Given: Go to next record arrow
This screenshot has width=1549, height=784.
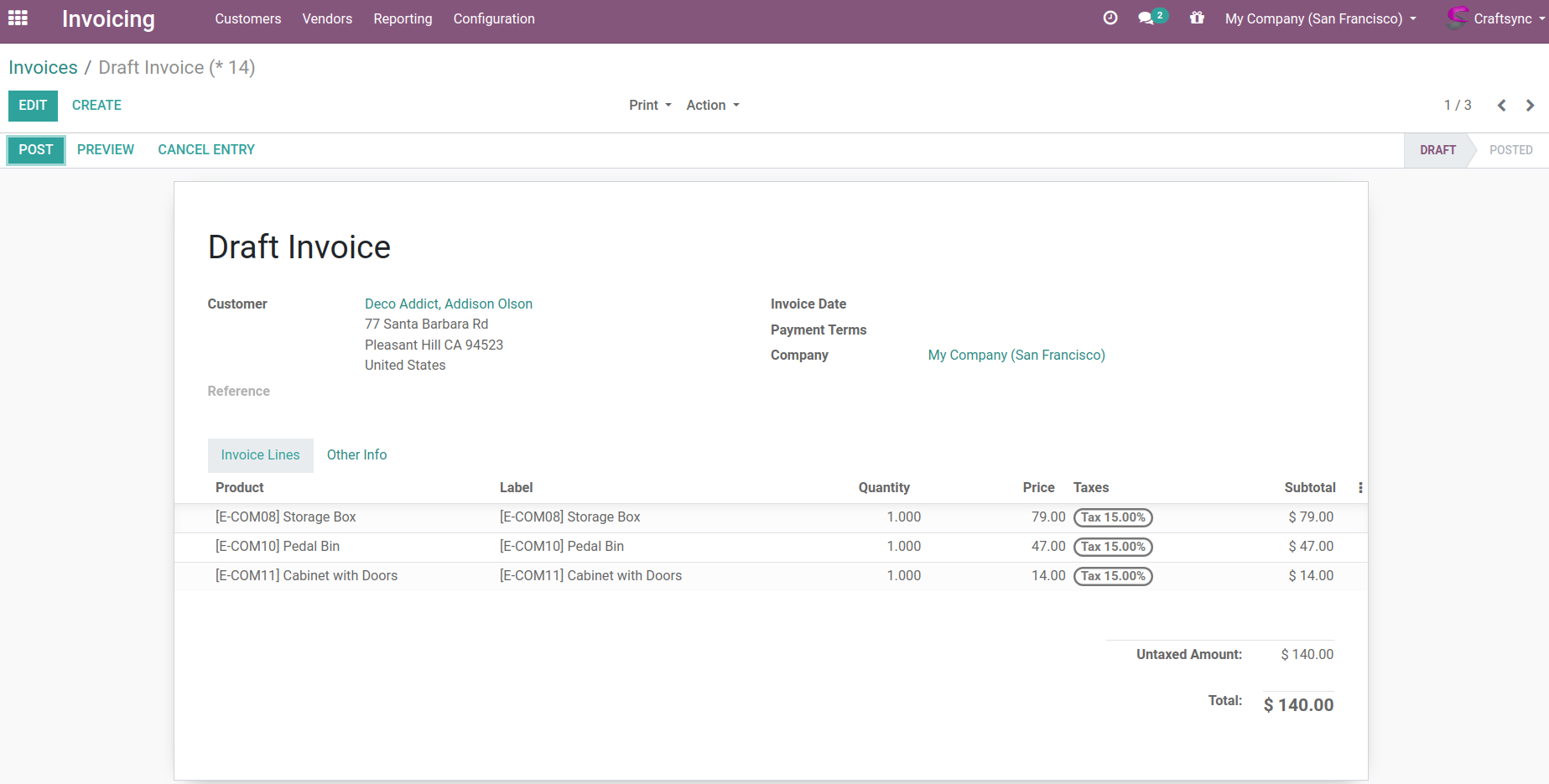Looking at the screenshot, I should pos(1530,106).
